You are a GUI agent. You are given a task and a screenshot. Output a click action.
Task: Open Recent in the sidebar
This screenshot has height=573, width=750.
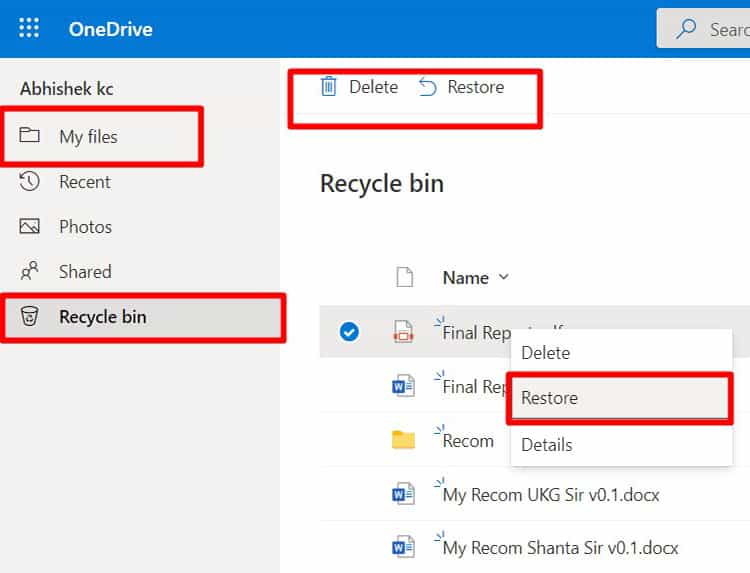pyautogui.click(x=85, y=182)
